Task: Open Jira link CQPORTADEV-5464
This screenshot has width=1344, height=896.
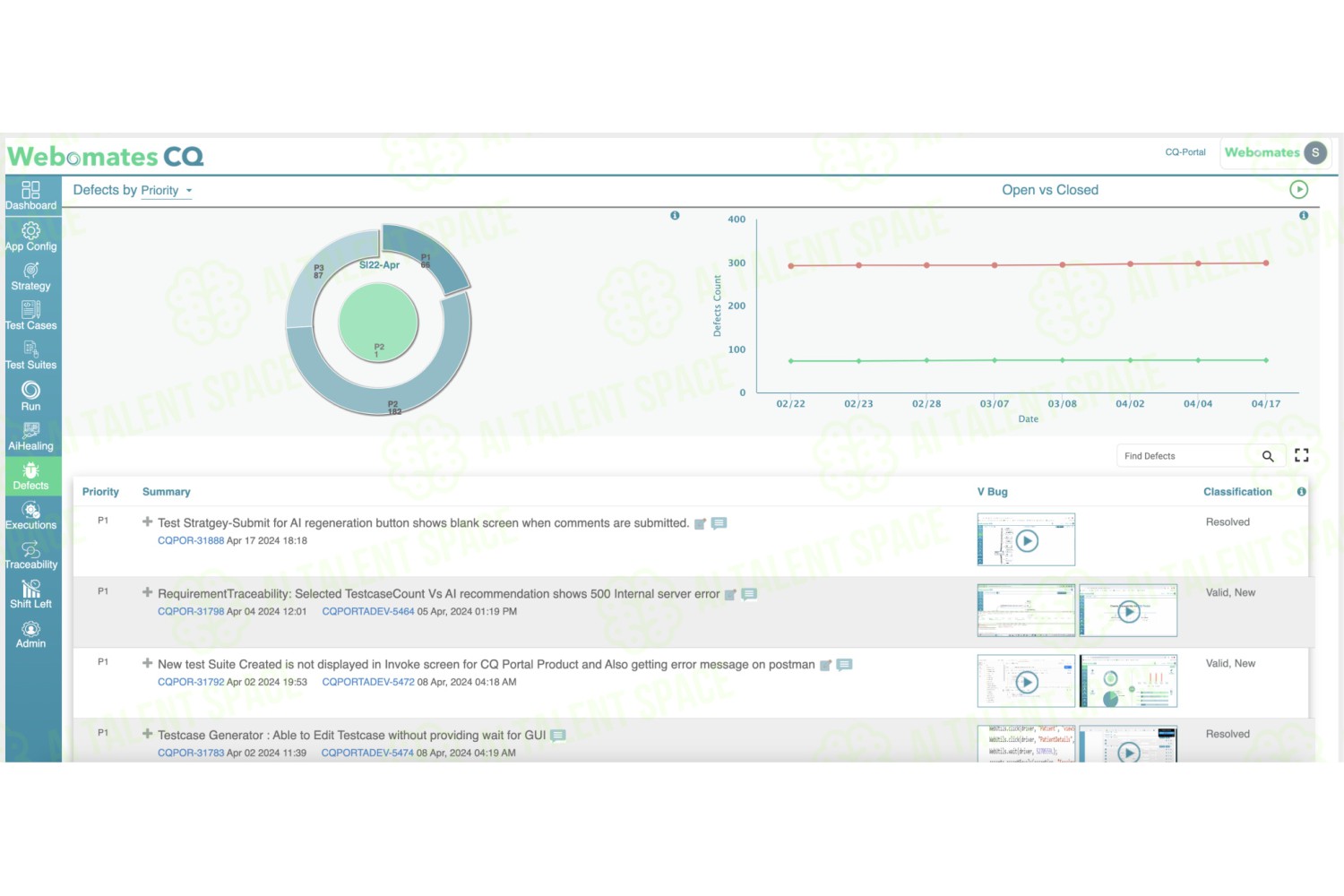Action: point(368,612)
